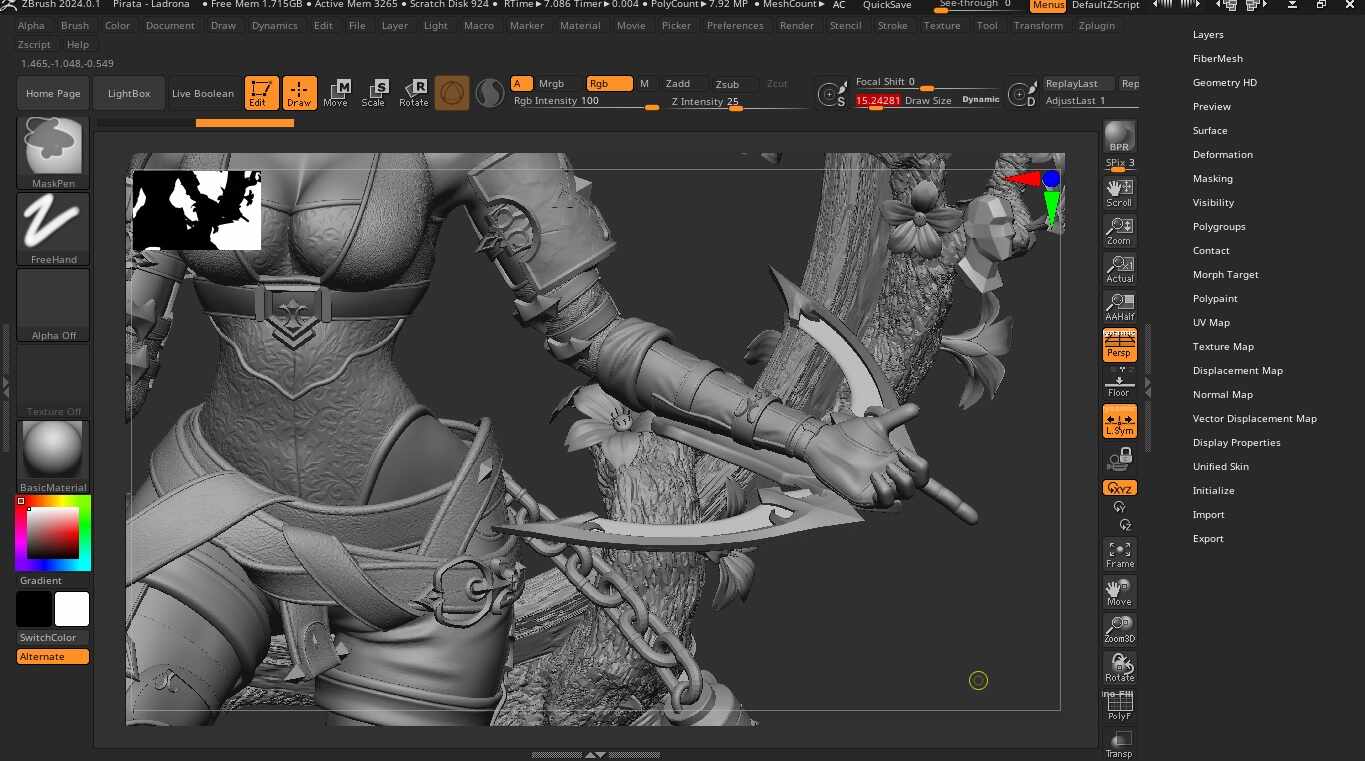
Task: Open the Texture Off selector
Action: click(x=53, y=381)
